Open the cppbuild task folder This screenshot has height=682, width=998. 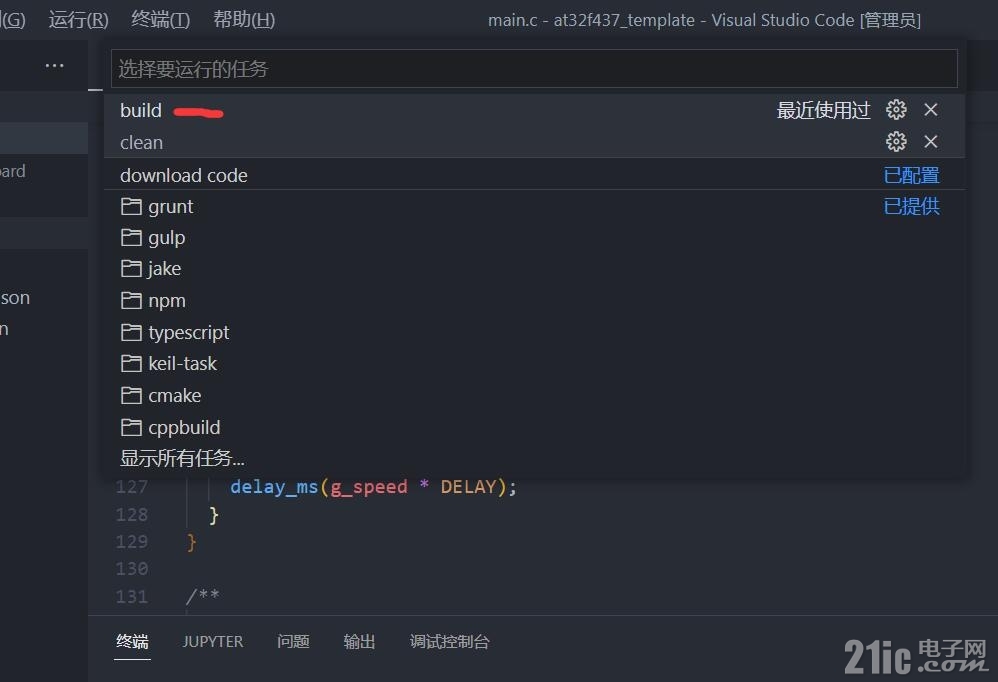pyautogui.click(x=534, y=428)
